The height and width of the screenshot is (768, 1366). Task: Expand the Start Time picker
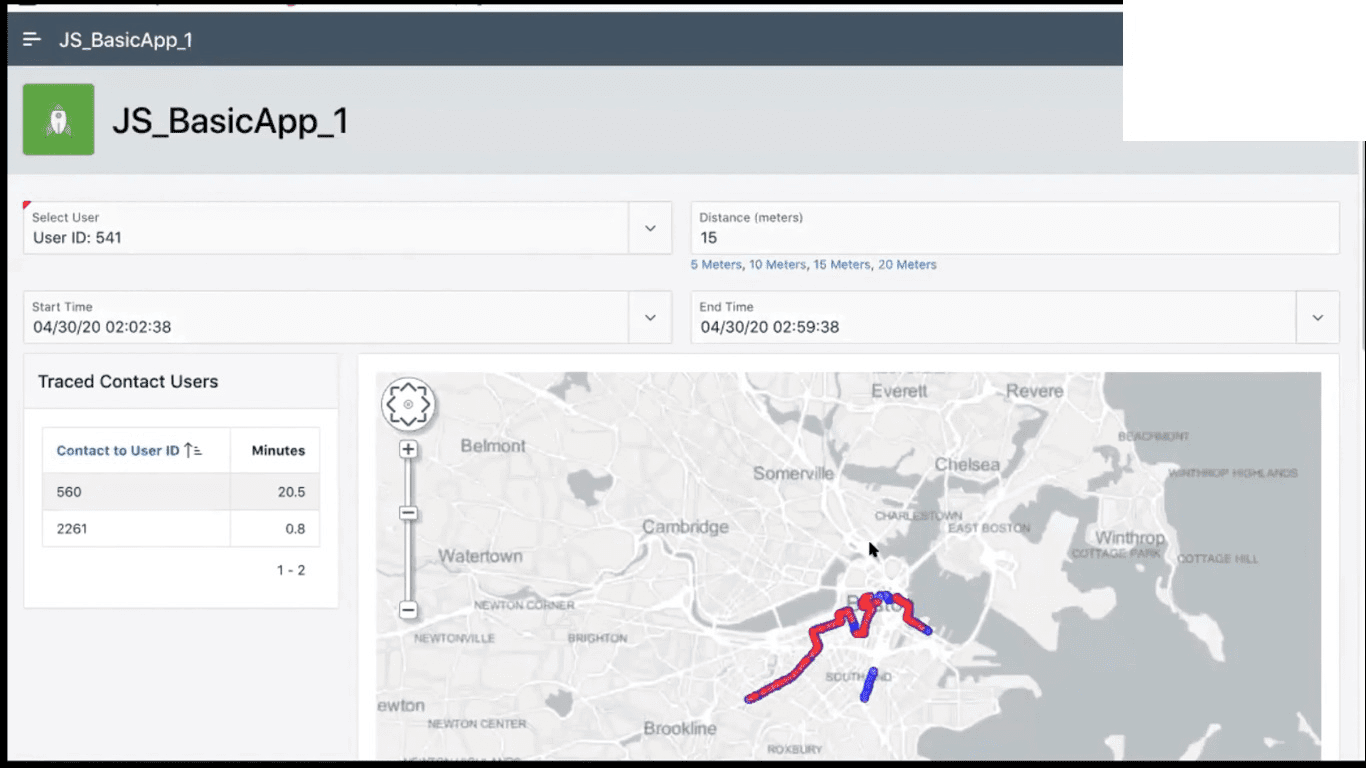pos(651,317)
